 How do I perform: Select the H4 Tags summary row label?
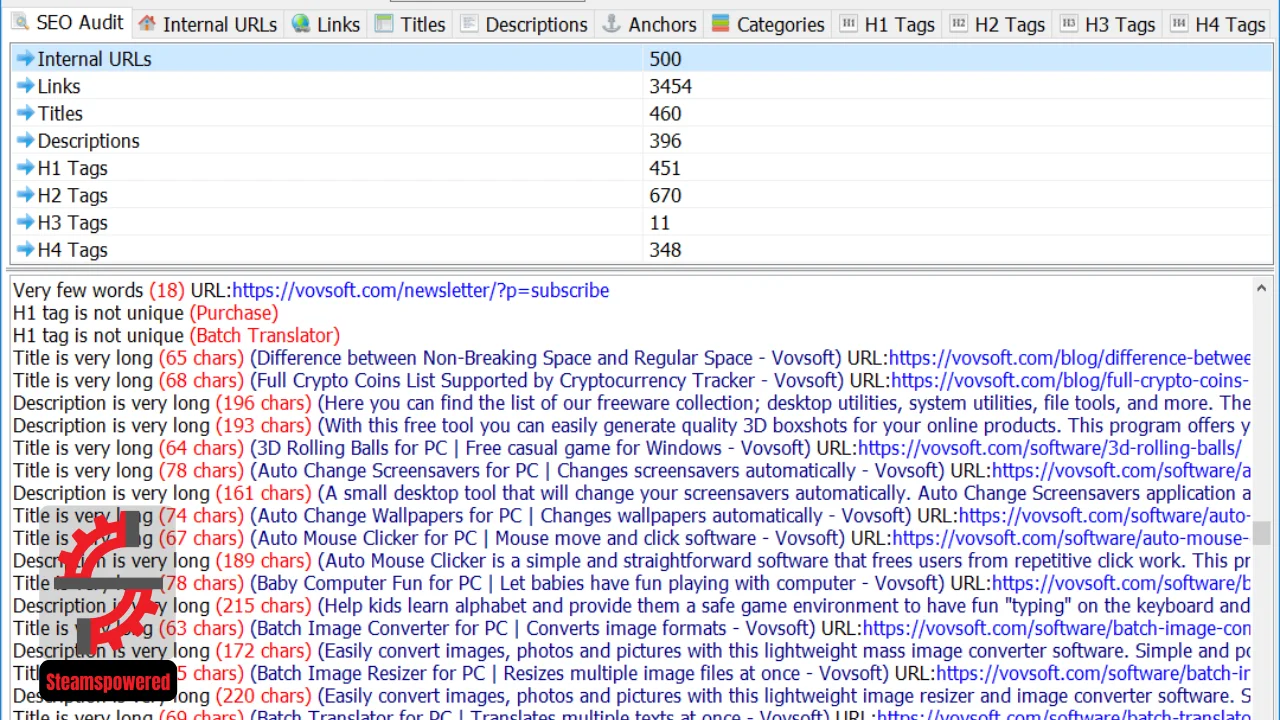point(72,250)
